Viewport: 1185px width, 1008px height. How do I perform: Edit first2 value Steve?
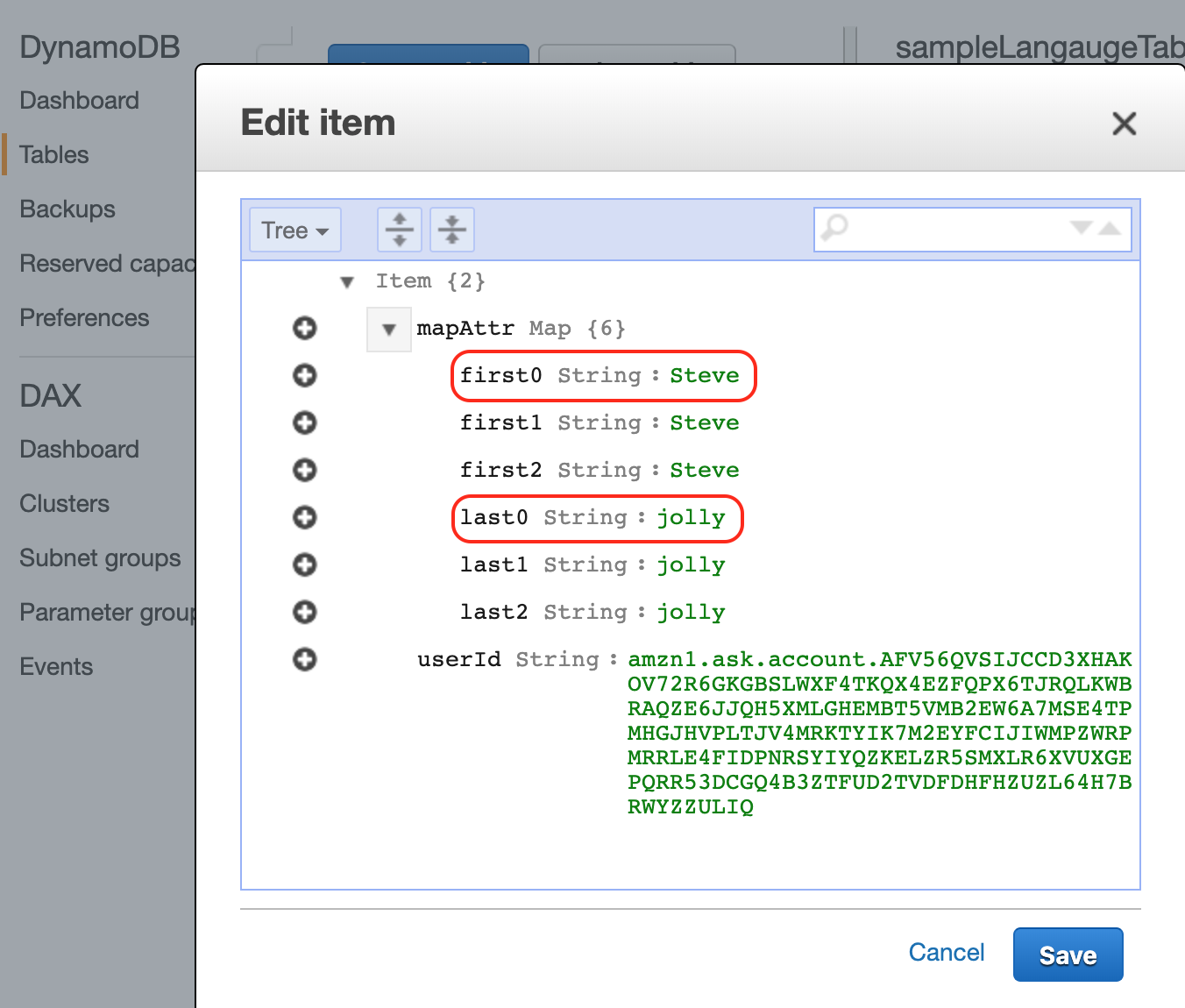point(705,471)
